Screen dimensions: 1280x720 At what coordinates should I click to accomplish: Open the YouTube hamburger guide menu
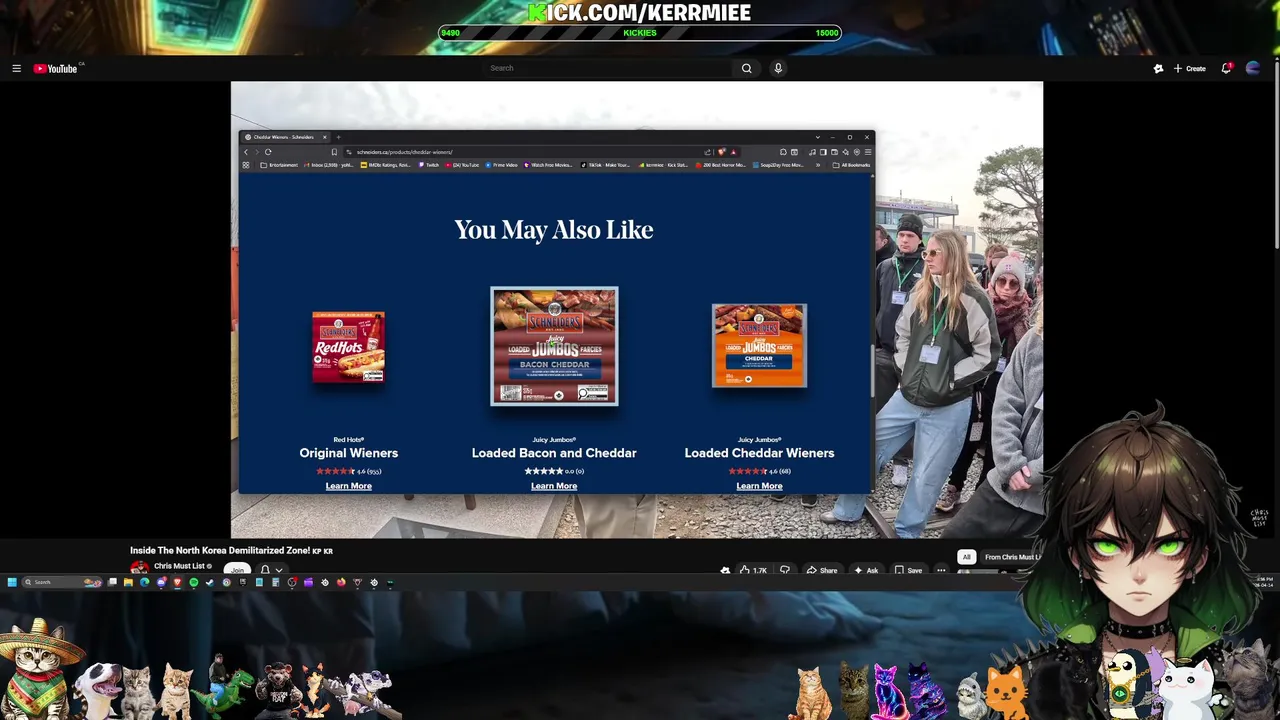16,68
